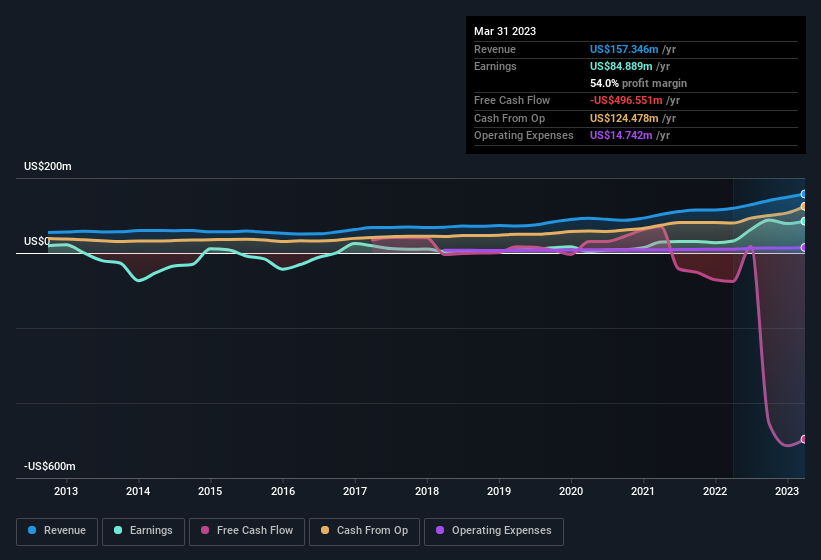Toggle the Cash From Op legend button
The width and height of the screenshot is (821, 560).
pos(364,531)
